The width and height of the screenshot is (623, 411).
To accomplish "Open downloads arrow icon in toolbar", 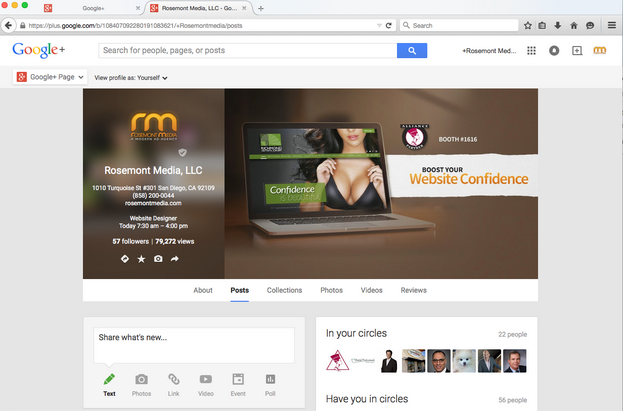I will (558, 25).
